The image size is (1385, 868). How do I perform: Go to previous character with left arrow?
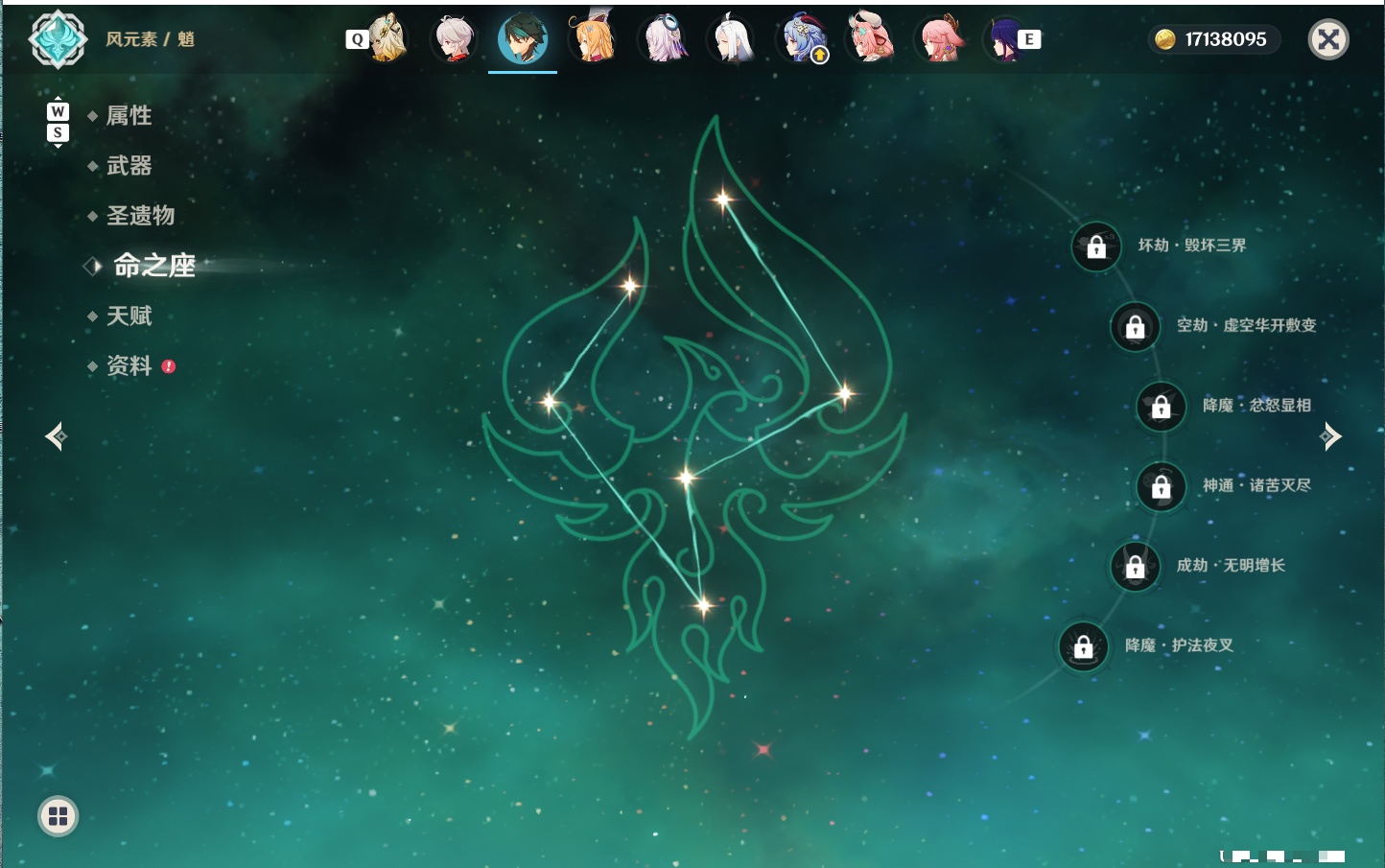56,436
